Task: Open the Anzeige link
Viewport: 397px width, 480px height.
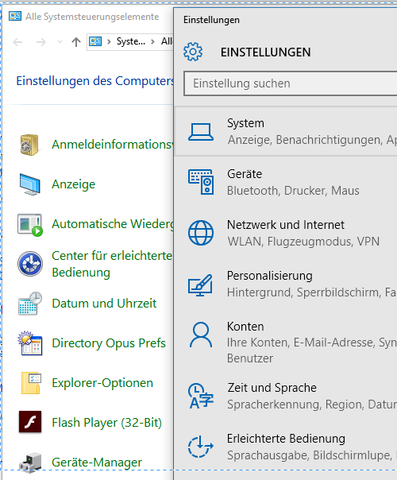Action: click(73, 184)
